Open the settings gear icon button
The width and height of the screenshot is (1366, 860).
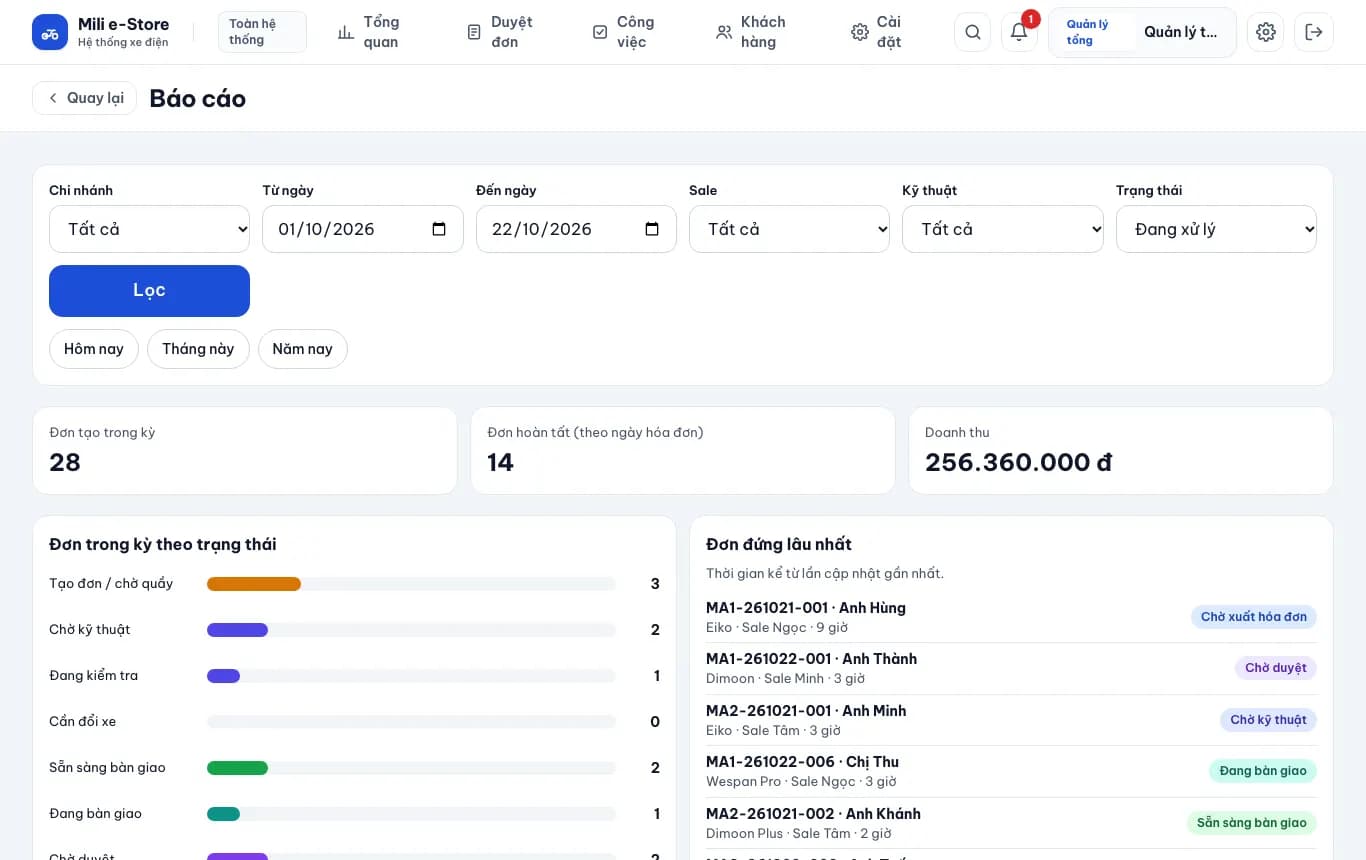point(1266,32)
